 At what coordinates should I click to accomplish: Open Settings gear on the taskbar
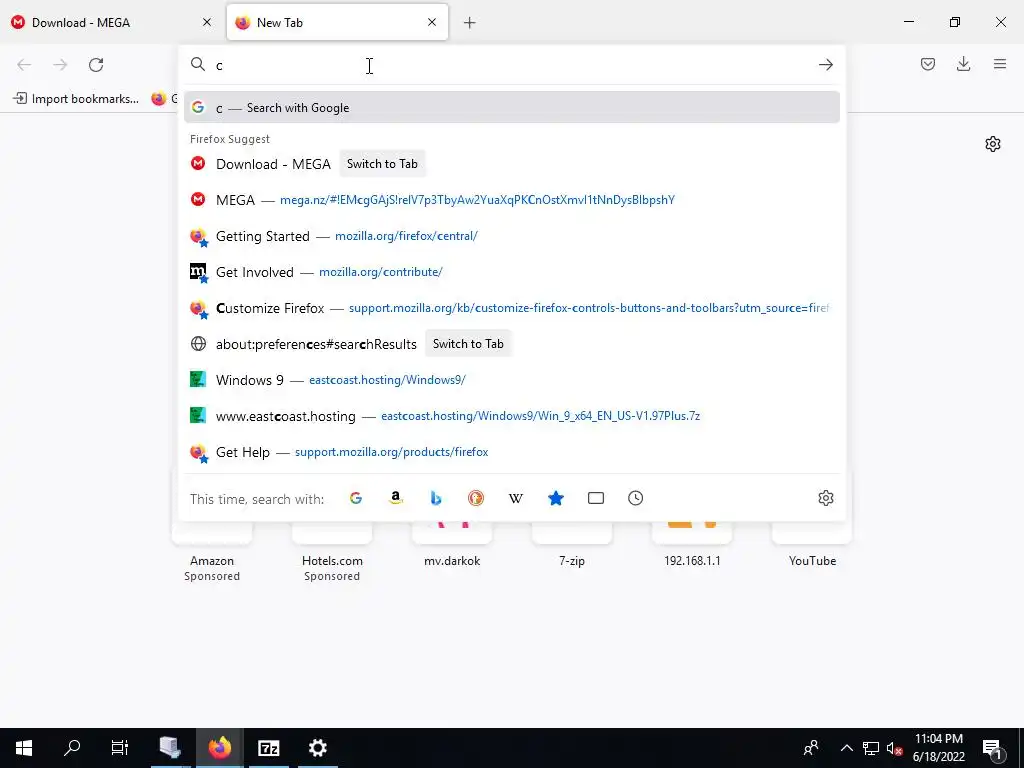(x=317, y=748)
